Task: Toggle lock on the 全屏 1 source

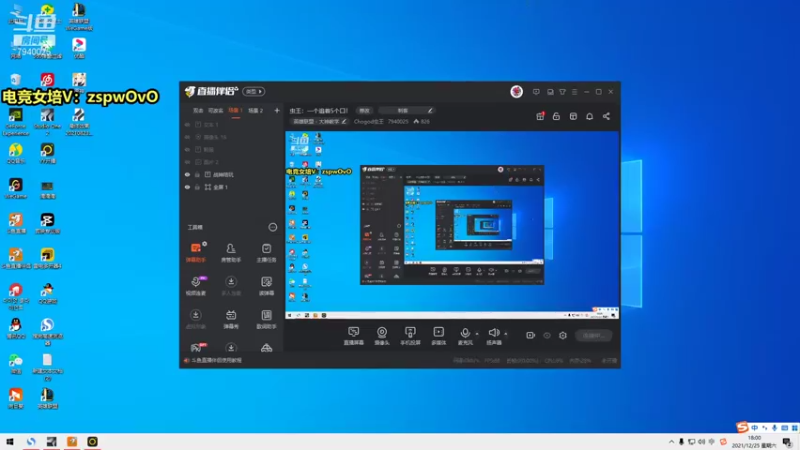Action: 197,187
